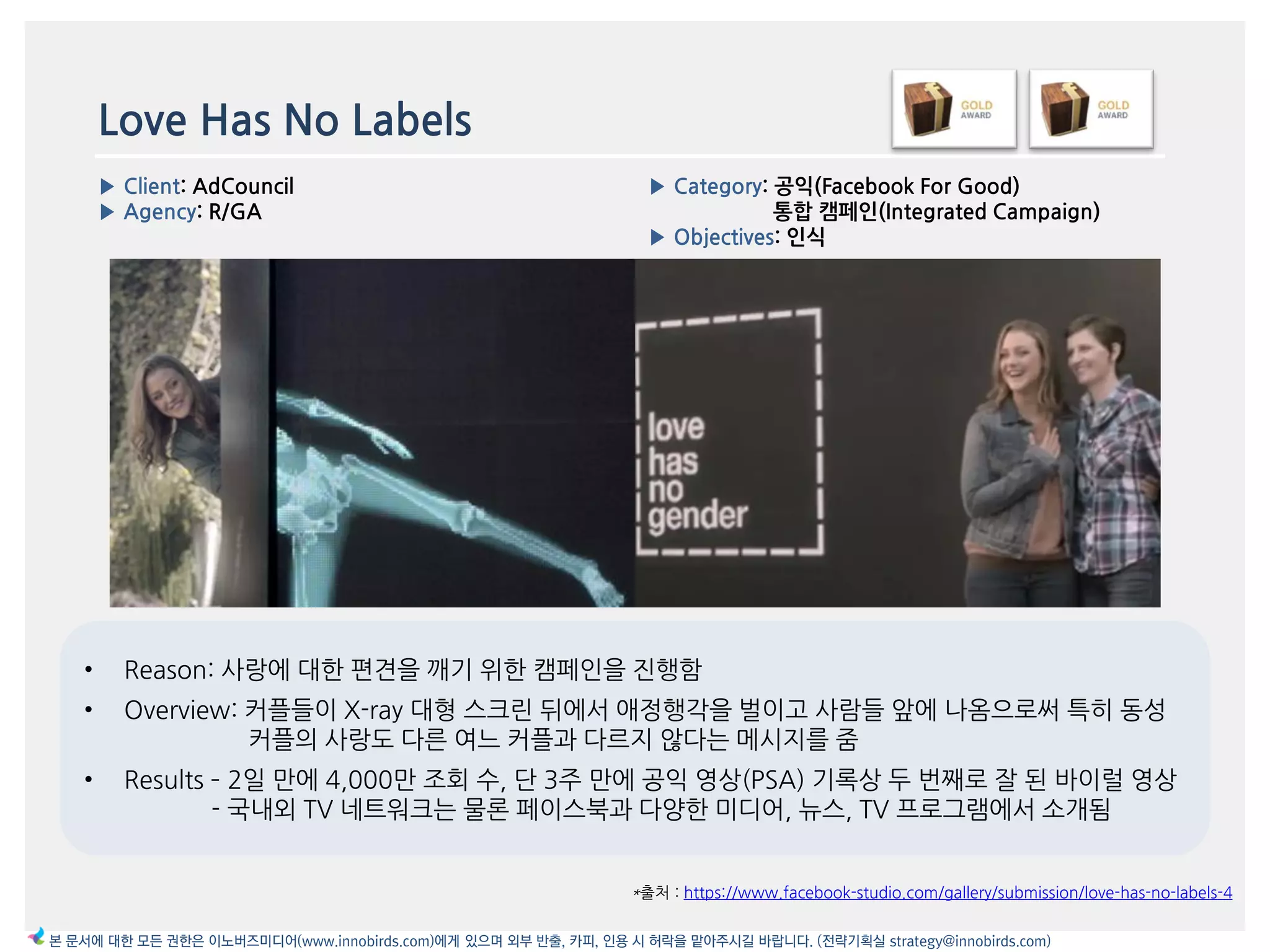Click the 'love has no gender' dashed box
Screen dimensions: 1270x952
[x=730, y=432]
